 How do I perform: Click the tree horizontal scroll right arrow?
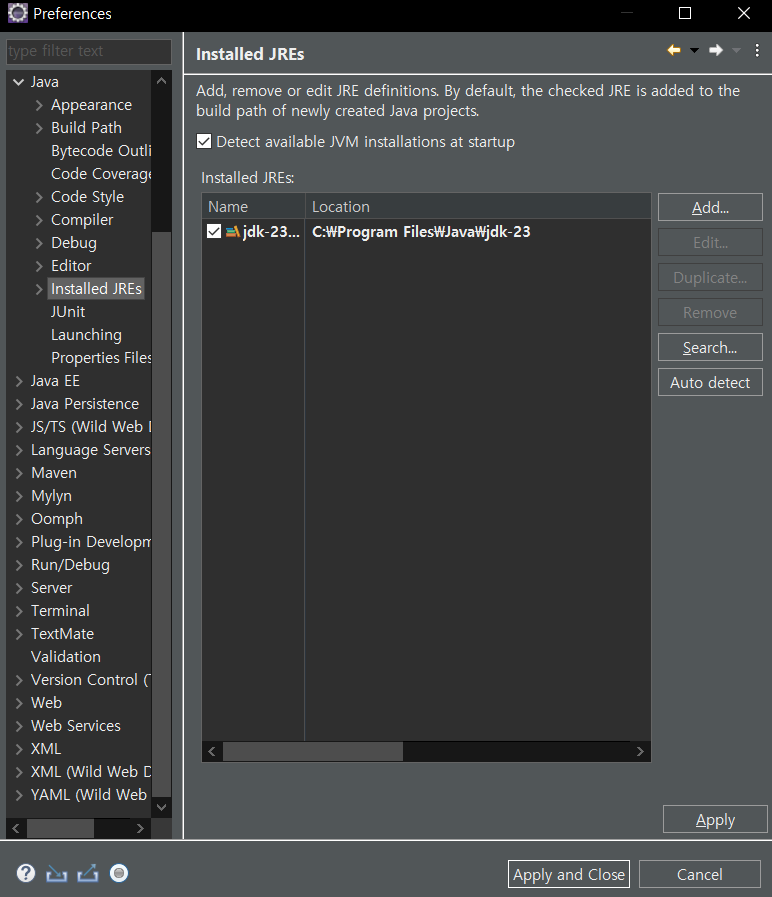pos(140,828)
